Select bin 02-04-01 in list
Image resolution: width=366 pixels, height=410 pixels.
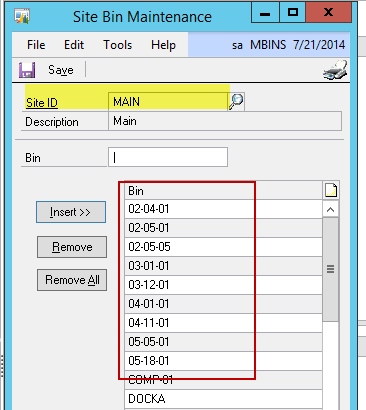224,209
